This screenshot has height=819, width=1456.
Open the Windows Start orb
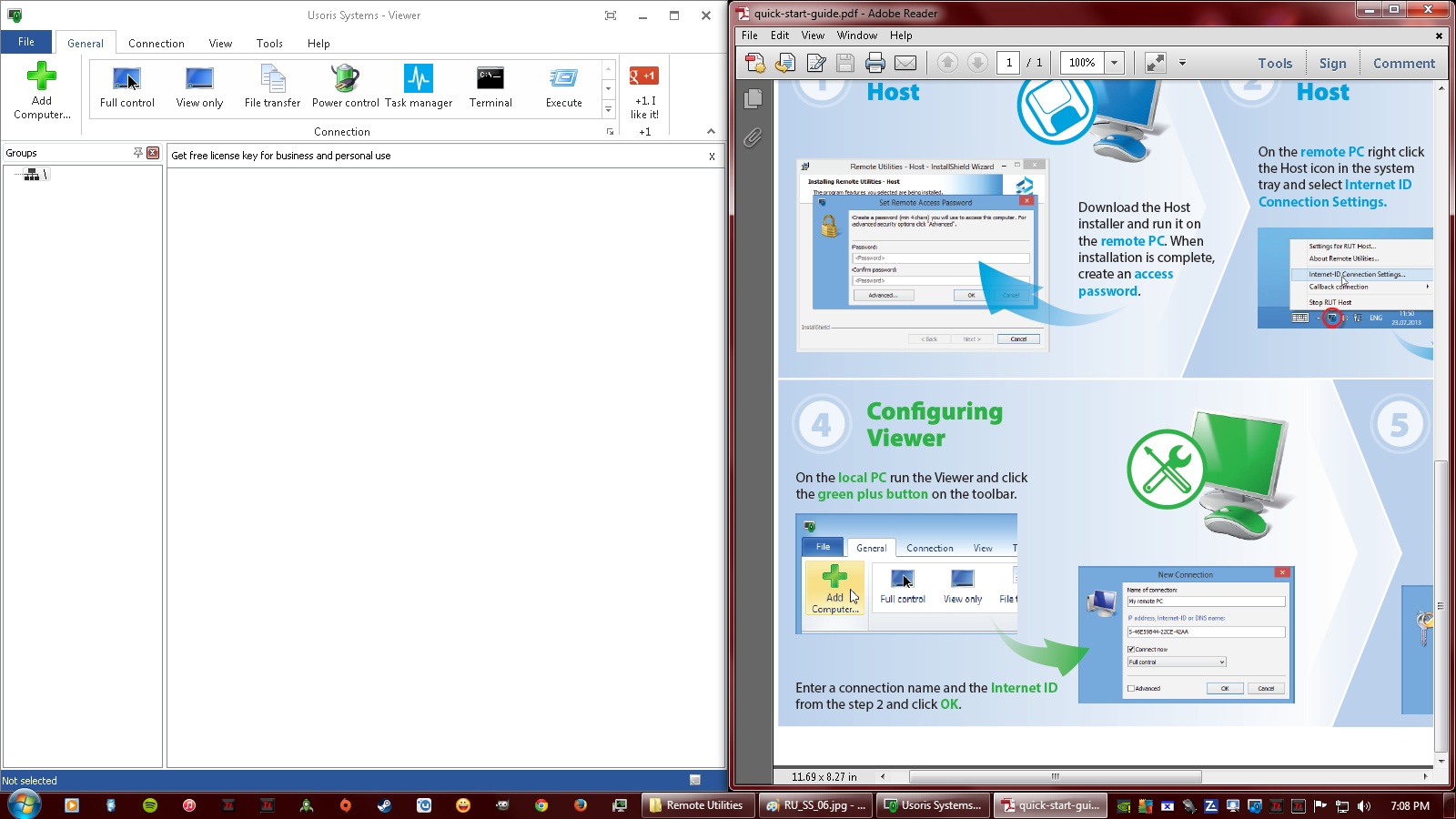point(25,804)
